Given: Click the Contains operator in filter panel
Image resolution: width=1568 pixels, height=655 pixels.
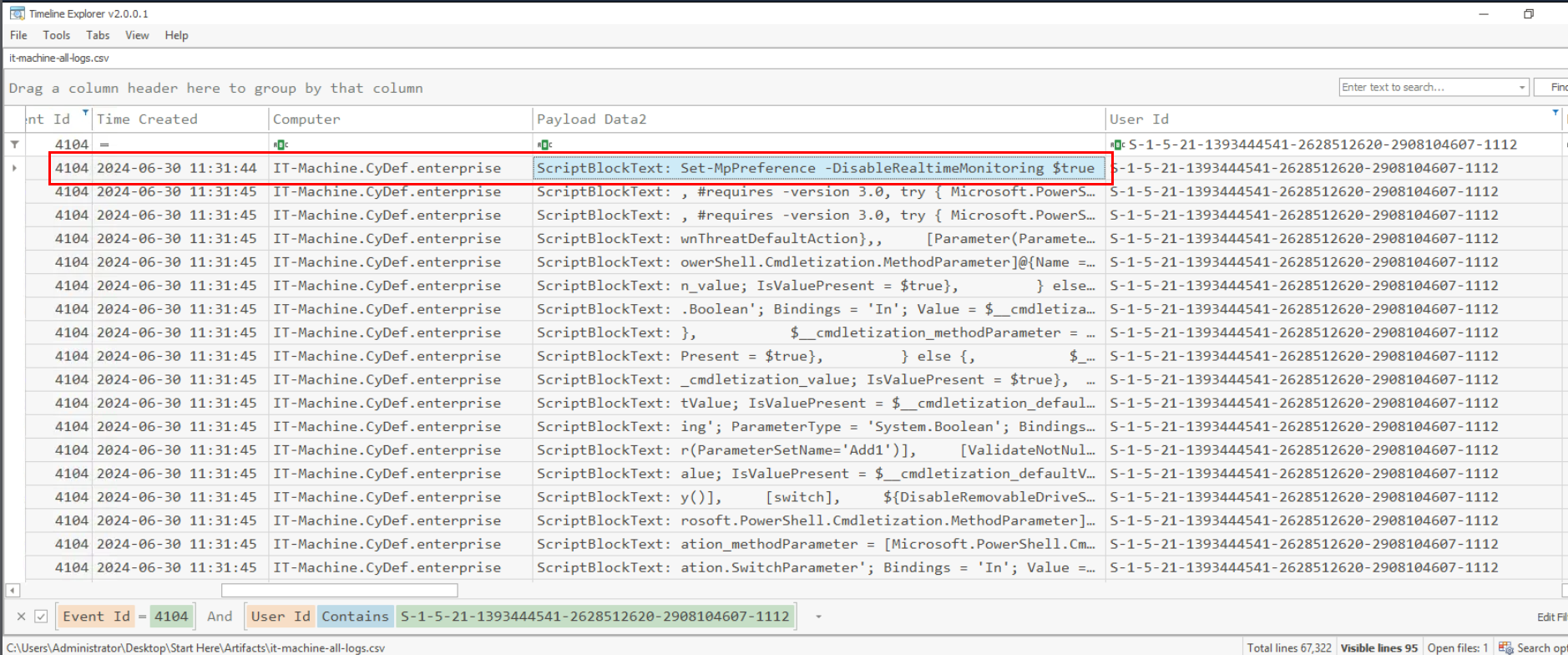Looking at the screenshot, I should click(x=355, y=617).
